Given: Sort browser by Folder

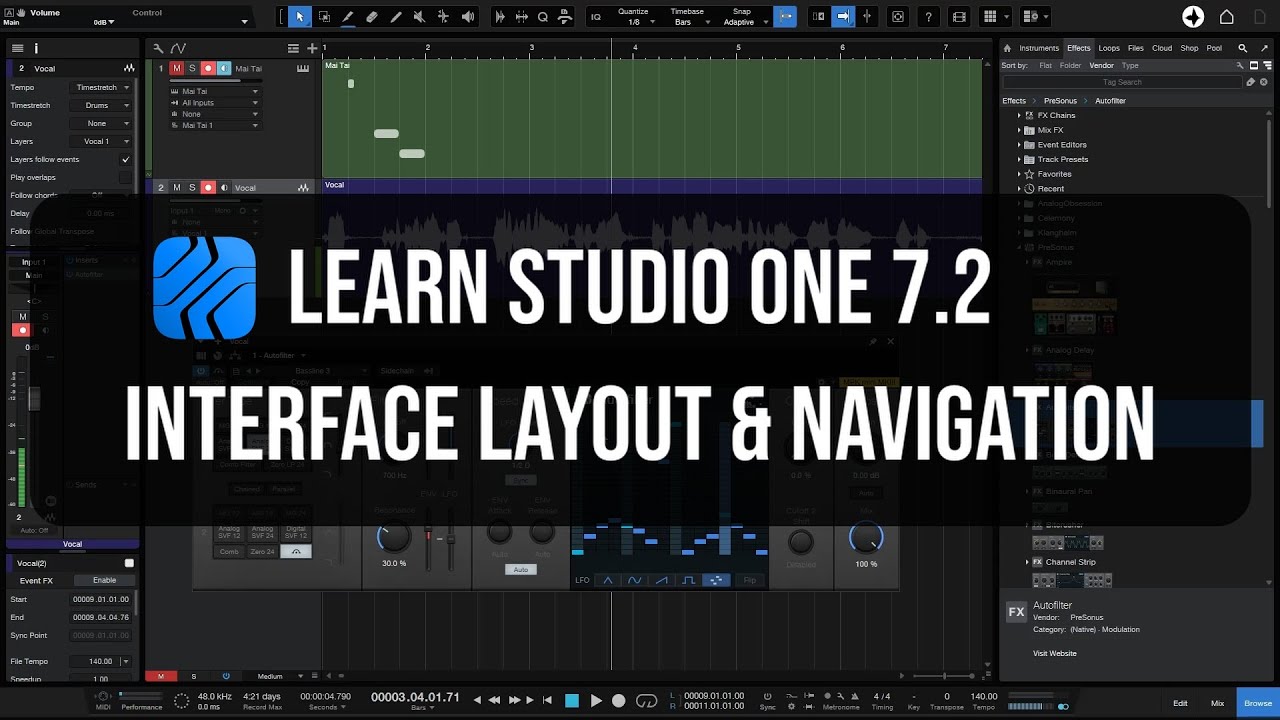Looking at the screenshot, I should coord(1070,66).
